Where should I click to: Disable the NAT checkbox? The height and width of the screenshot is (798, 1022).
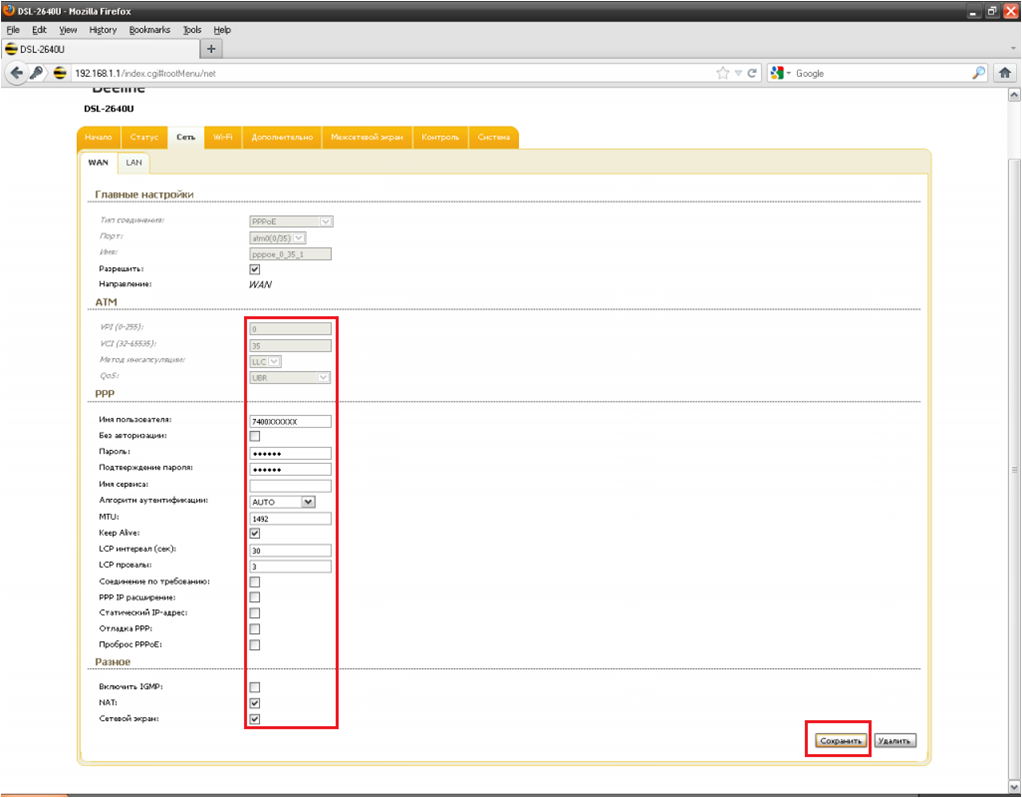point(254,703)
